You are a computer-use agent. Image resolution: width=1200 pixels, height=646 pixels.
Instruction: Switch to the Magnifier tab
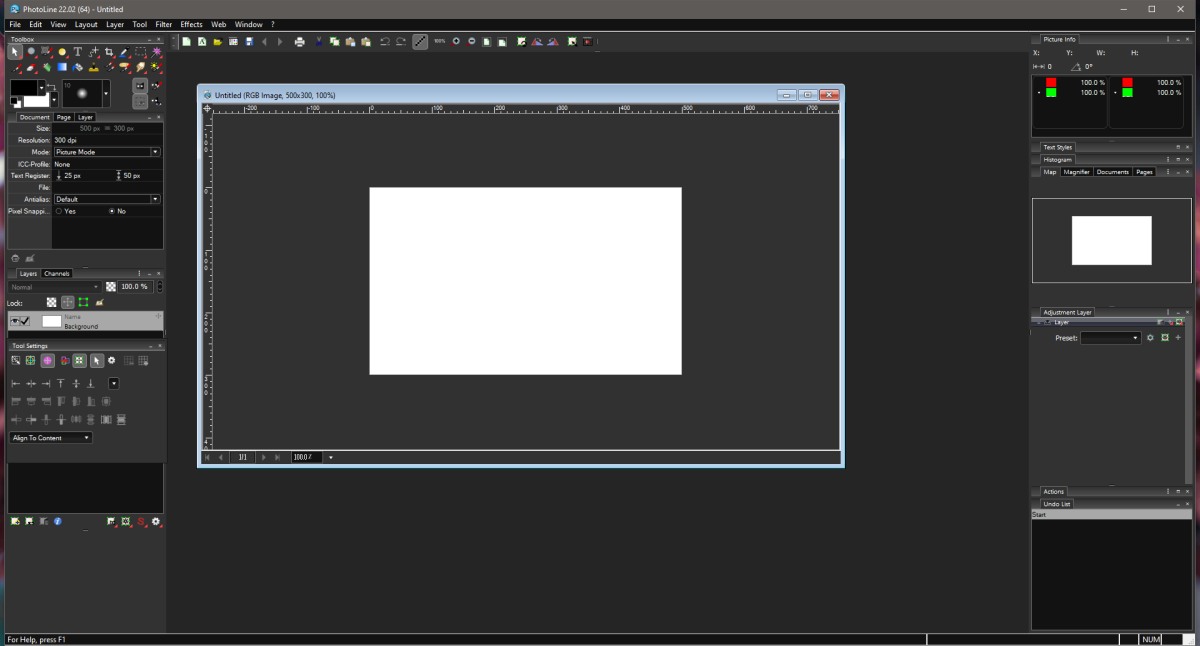pos(1076,172)
